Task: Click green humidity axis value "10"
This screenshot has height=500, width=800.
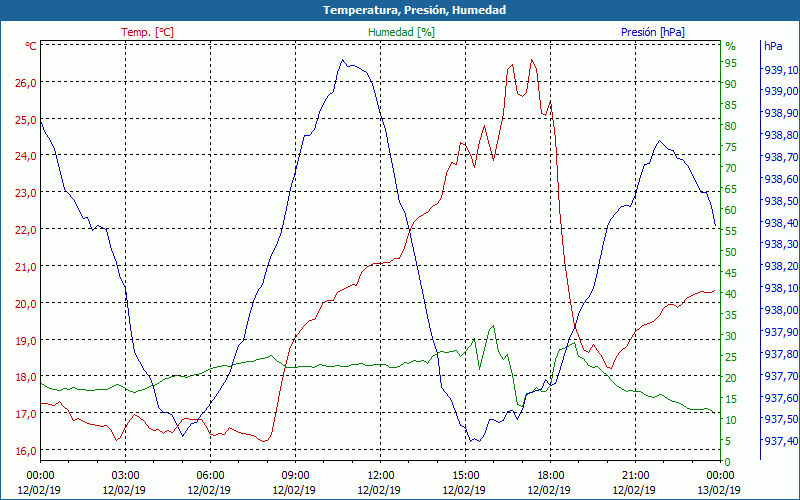Action: click(731, 420)
